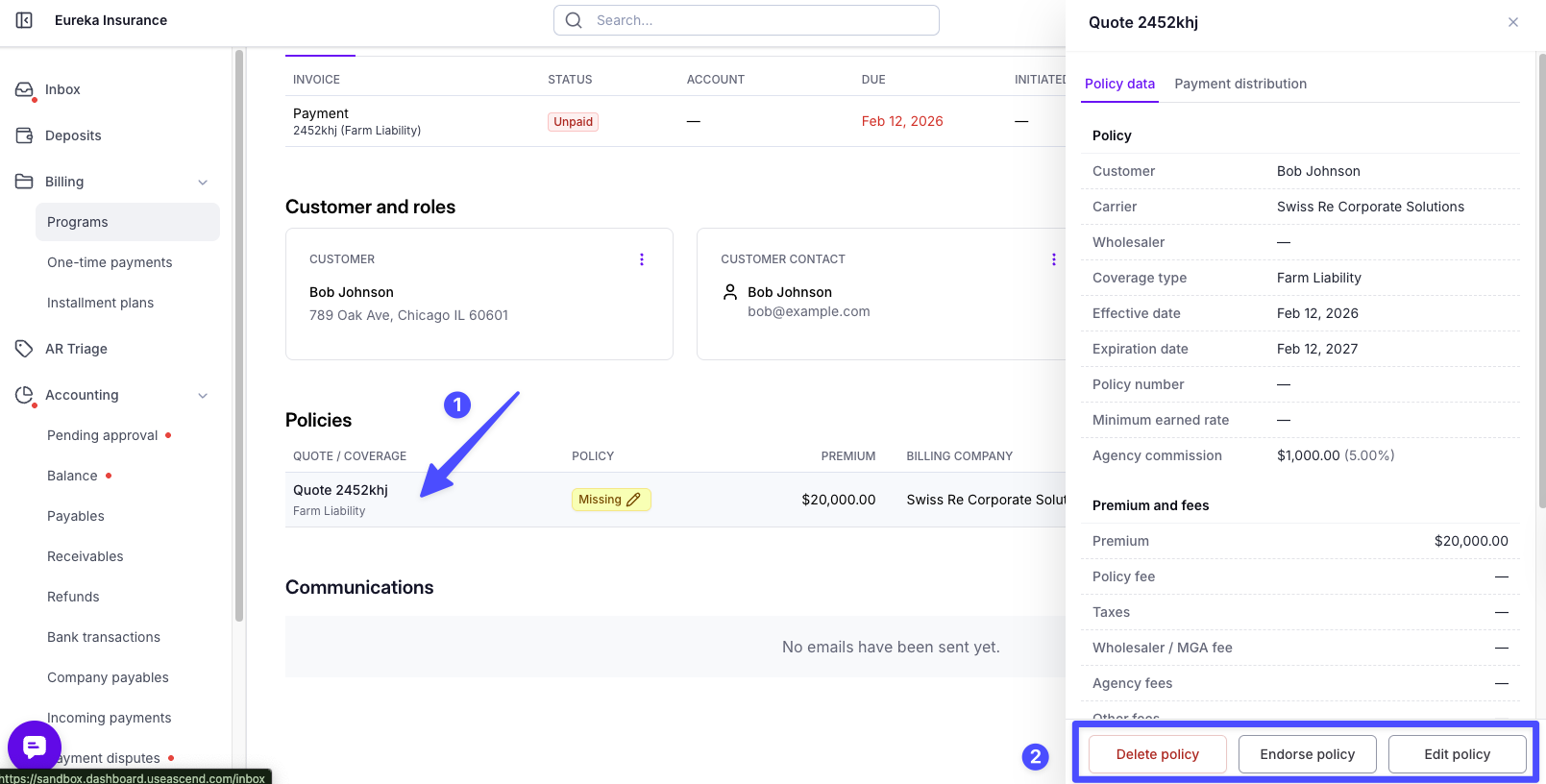
Task: Open AR Triage in the sidebar
Action: [76, 349]
